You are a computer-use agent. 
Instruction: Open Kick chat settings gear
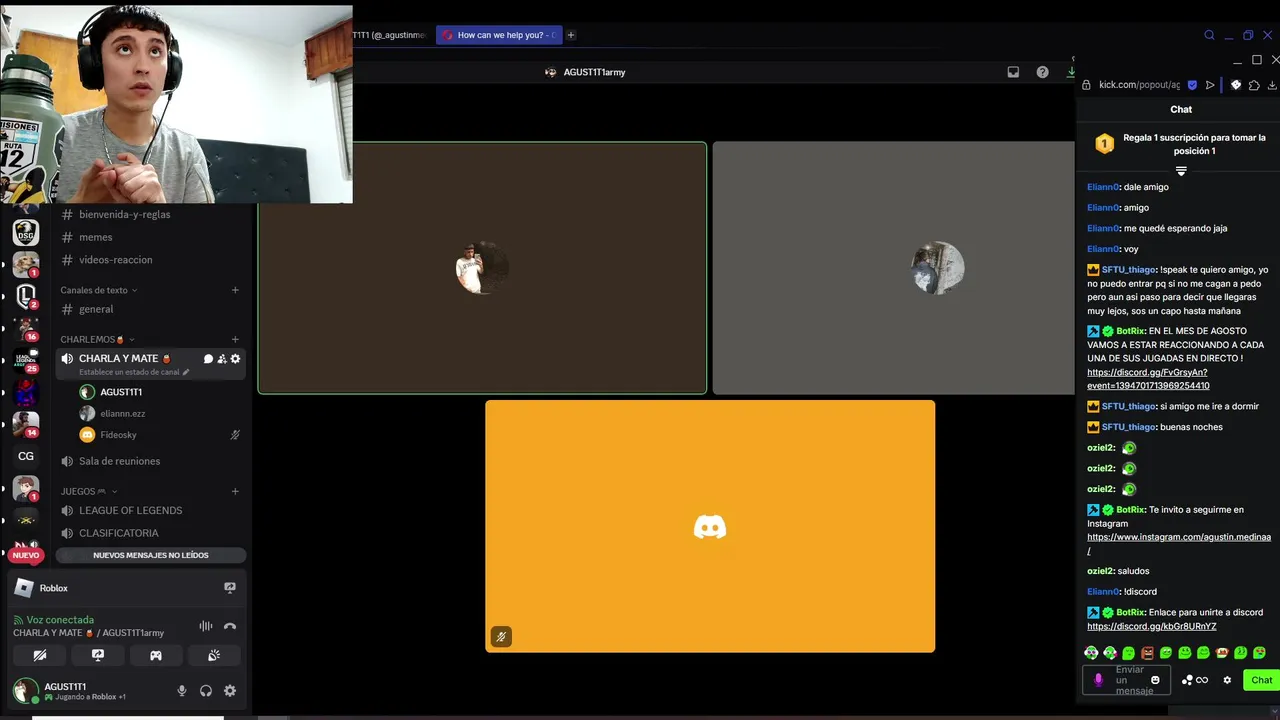[1227, 680]
